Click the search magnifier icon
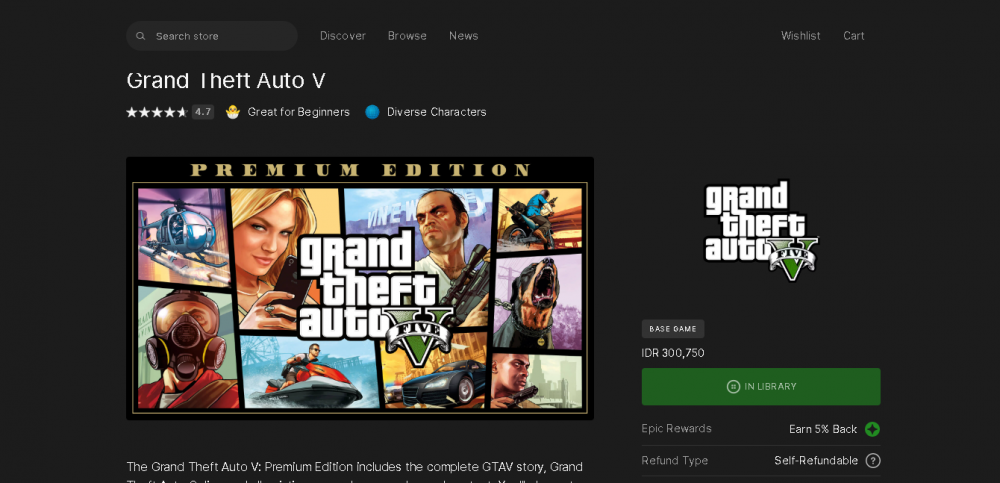Viewport: 1000px width, 483px height. [140, 36]
